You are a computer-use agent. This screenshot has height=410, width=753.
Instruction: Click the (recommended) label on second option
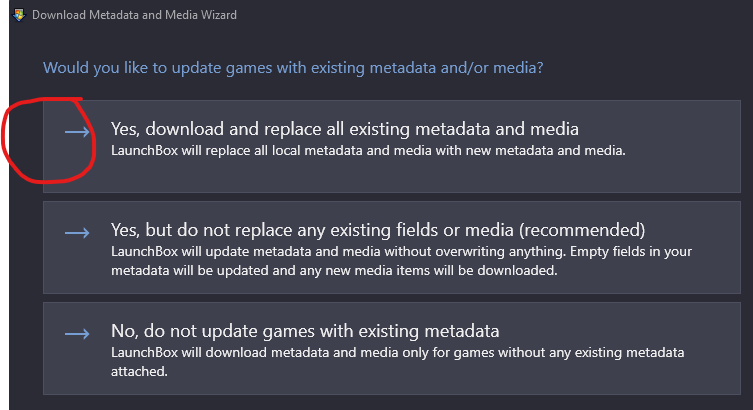(x=582, y=230)
